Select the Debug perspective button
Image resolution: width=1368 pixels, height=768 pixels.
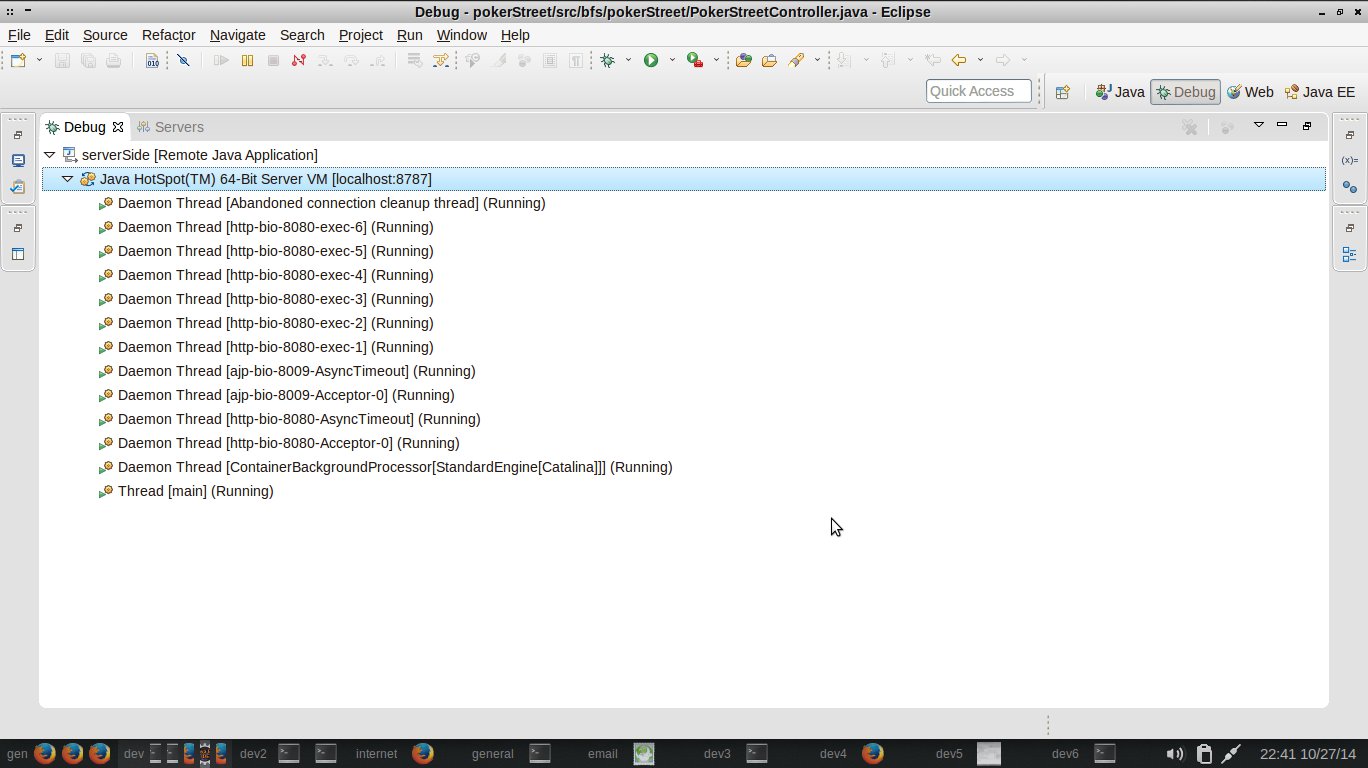click(1185, 92)
